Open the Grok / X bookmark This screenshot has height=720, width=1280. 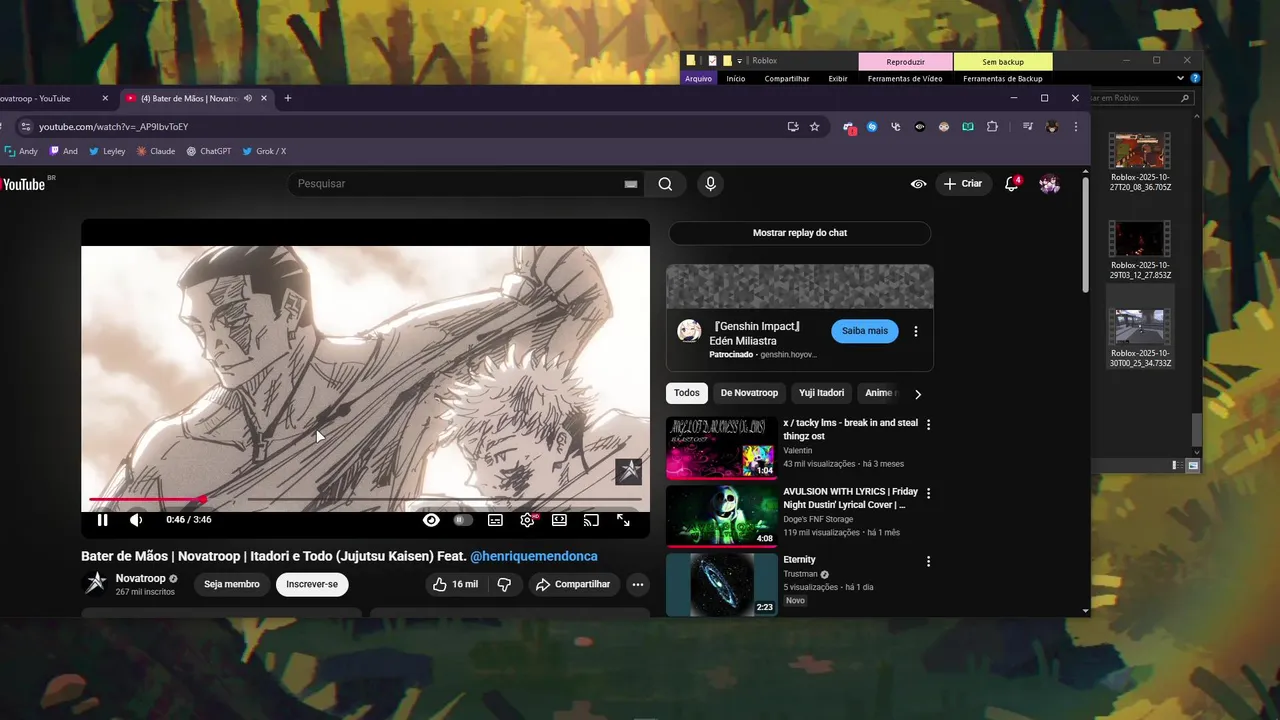coord(264,151)
